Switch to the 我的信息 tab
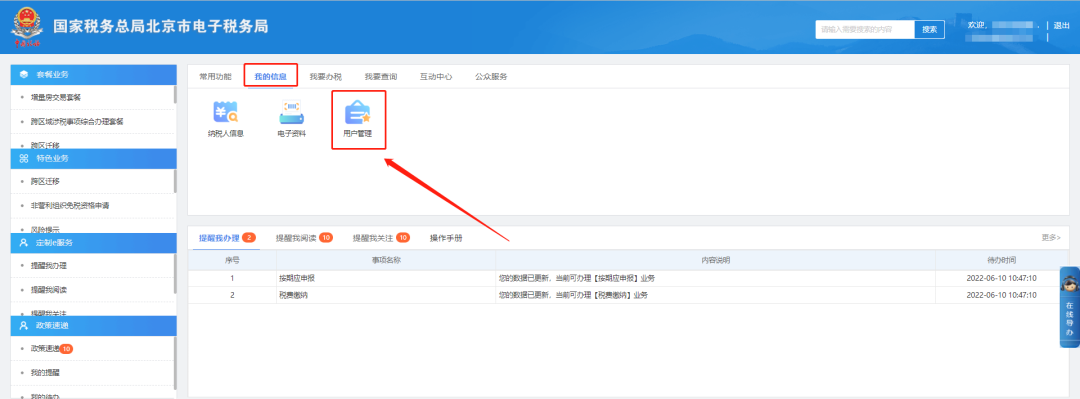This screenshot has height=399, width=1080. tap(271, 76)
